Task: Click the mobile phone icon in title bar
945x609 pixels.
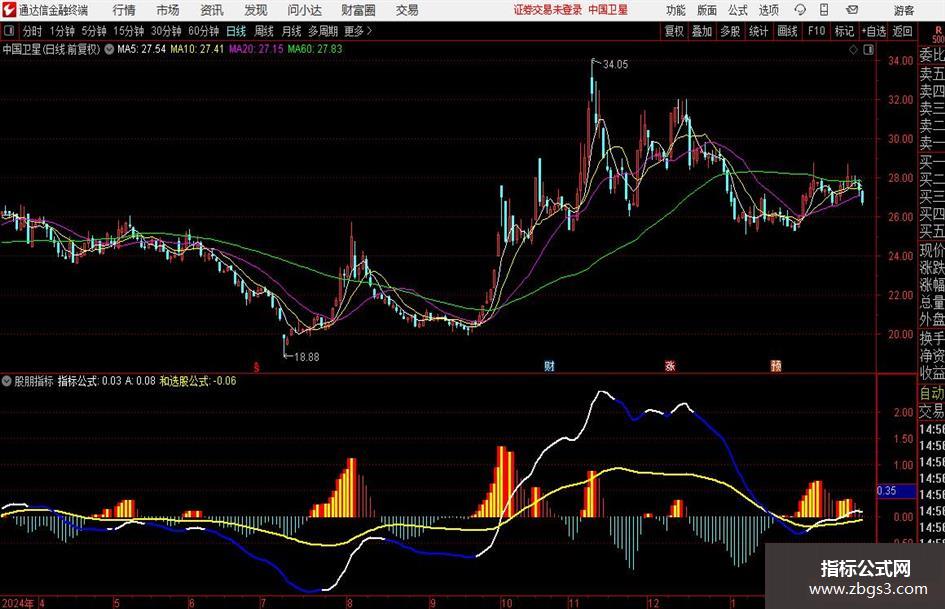Action: click(x=824, y=10)
